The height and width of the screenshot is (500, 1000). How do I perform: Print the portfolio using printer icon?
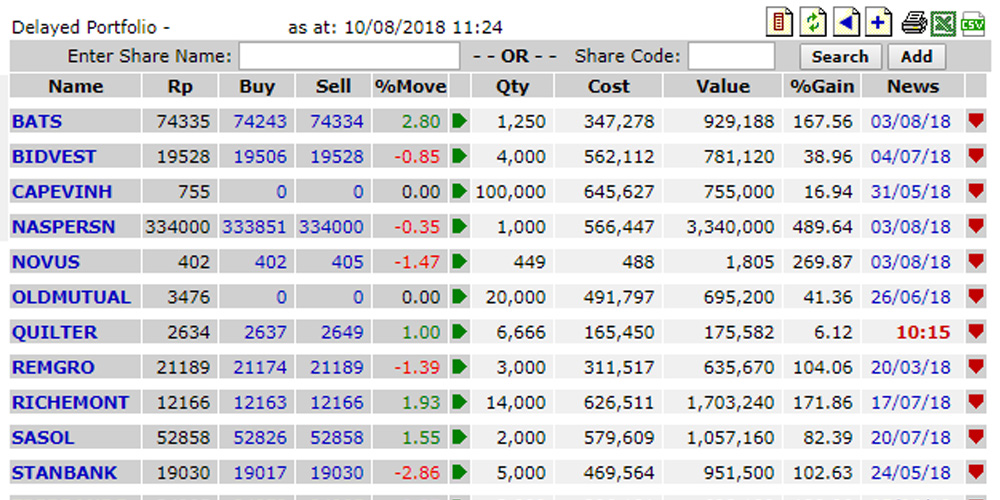coord(914,22)
